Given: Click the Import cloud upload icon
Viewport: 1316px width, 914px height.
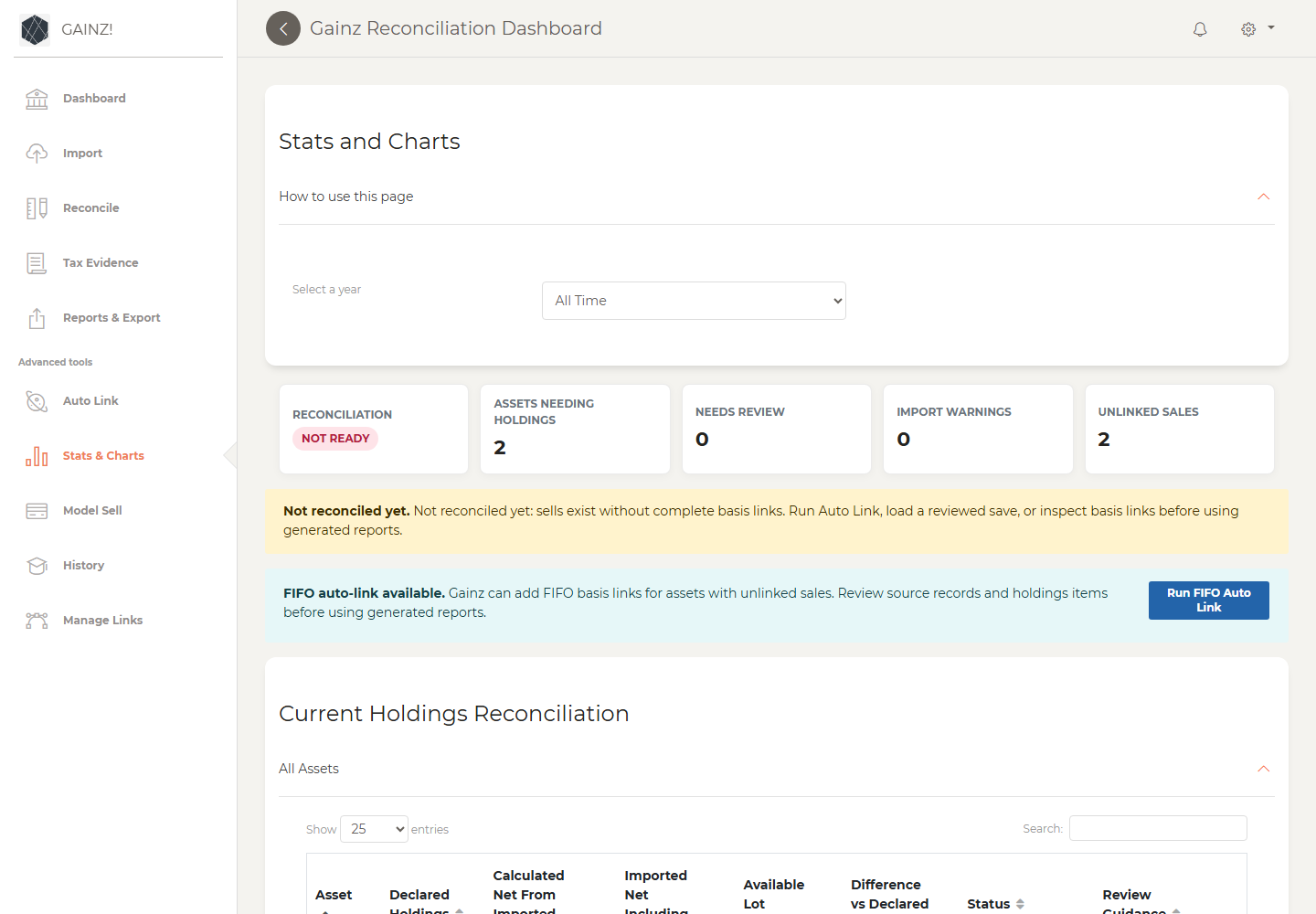Looking at the screenshot, I should [x=37, y=154].
